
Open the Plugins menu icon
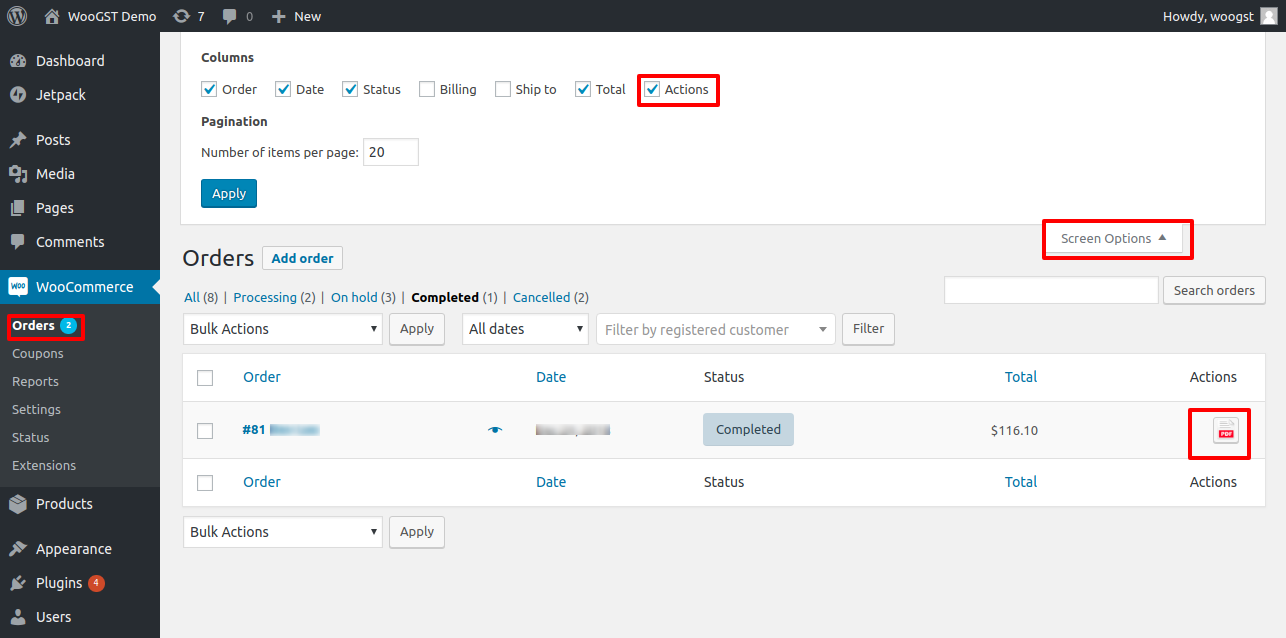tap(18, 583)
